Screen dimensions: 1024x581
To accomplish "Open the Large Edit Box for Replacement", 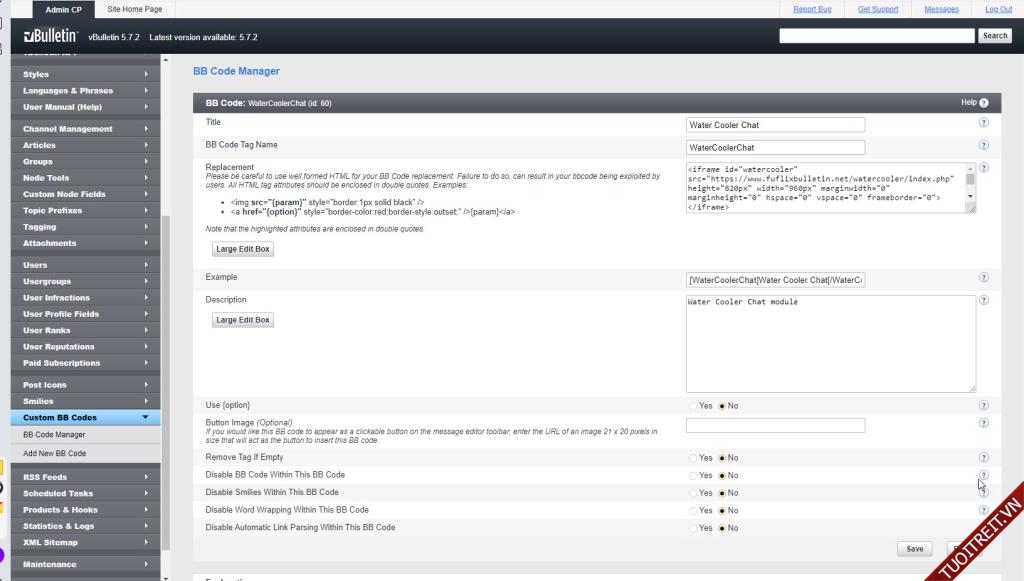I will pos(242,249).
